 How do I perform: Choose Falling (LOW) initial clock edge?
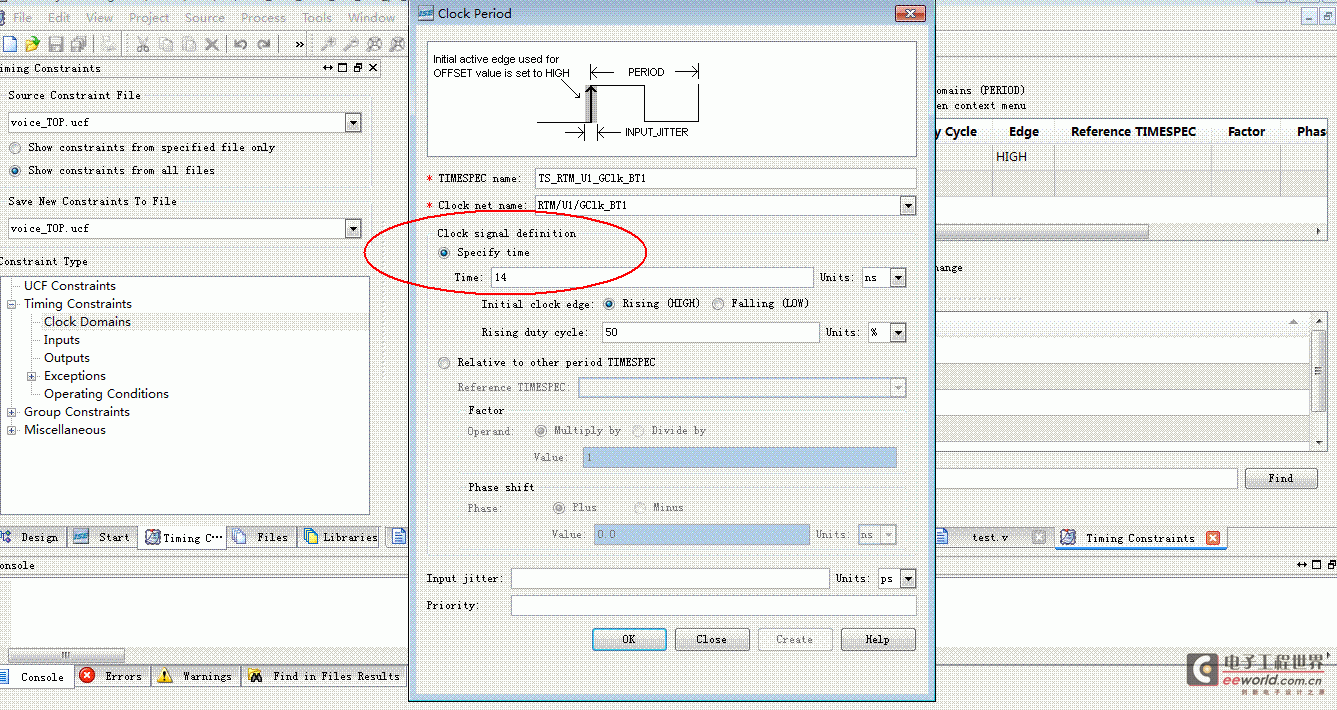click(718, 304)
